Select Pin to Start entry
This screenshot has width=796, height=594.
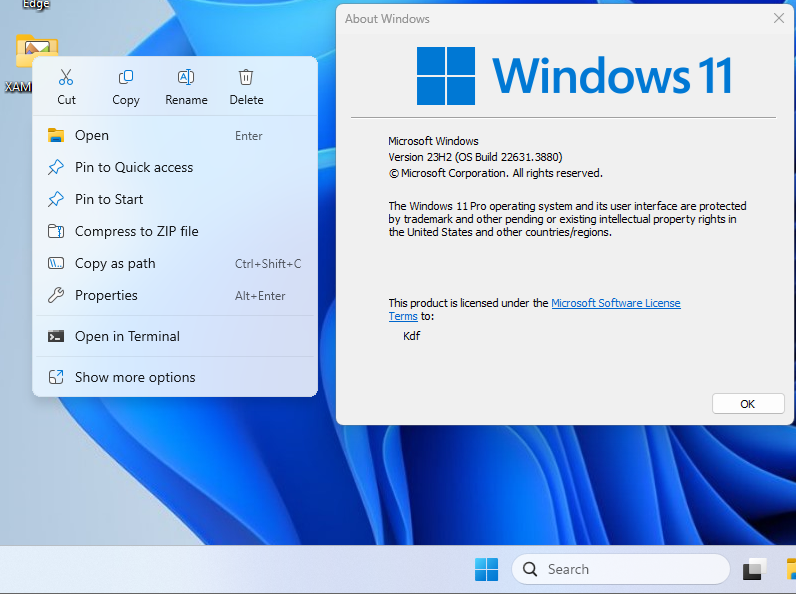(175, 200)
